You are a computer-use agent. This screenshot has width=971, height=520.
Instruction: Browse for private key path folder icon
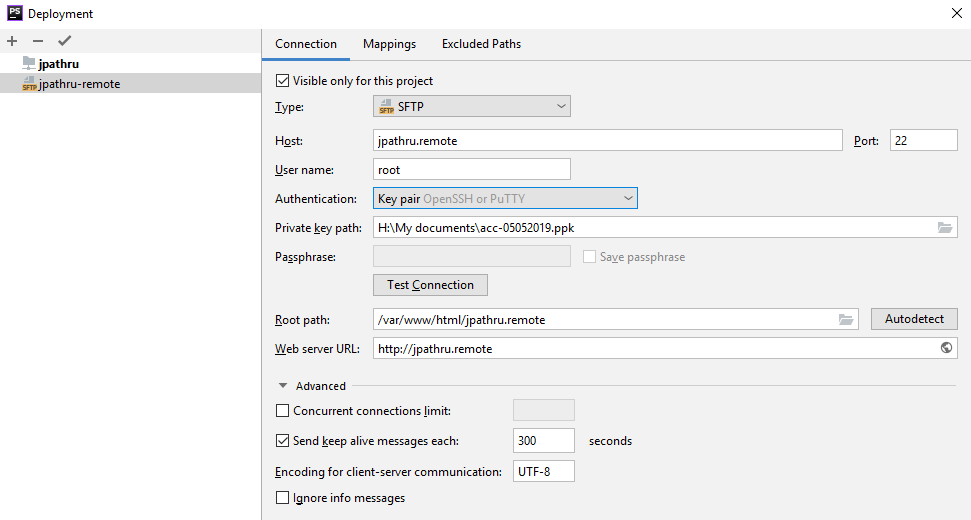[945, 228]
